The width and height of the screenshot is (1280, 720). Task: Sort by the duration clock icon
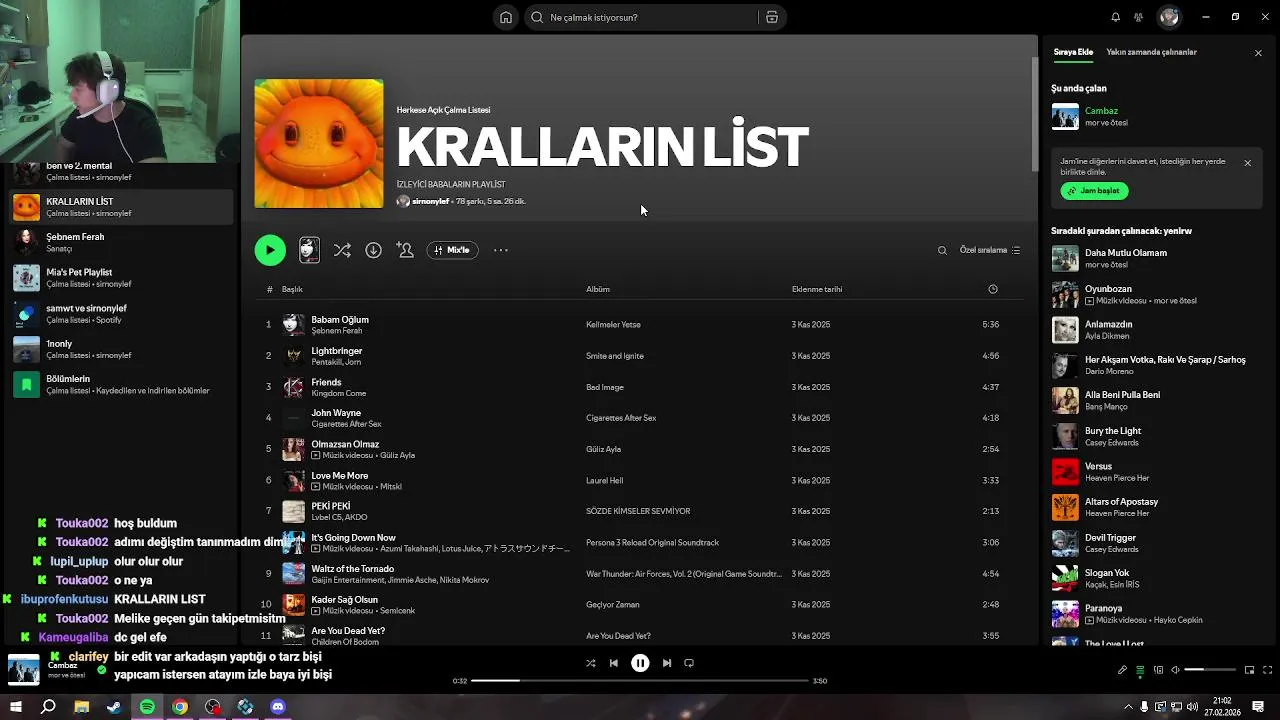click(993, 289)
